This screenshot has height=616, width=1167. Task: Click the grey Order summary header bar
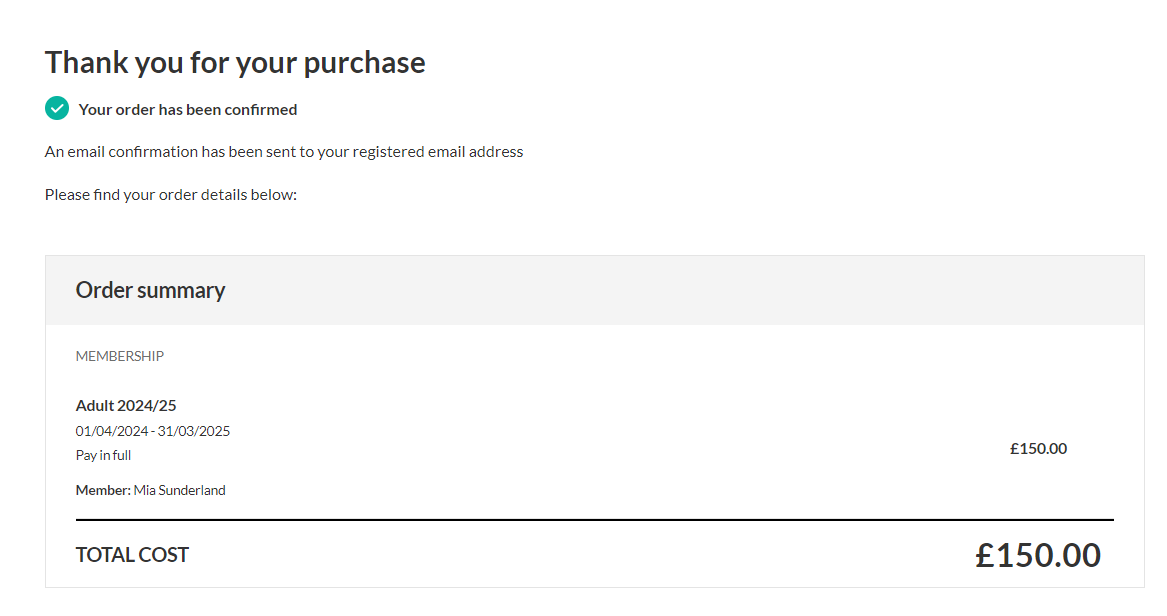[x=595, y=290]
